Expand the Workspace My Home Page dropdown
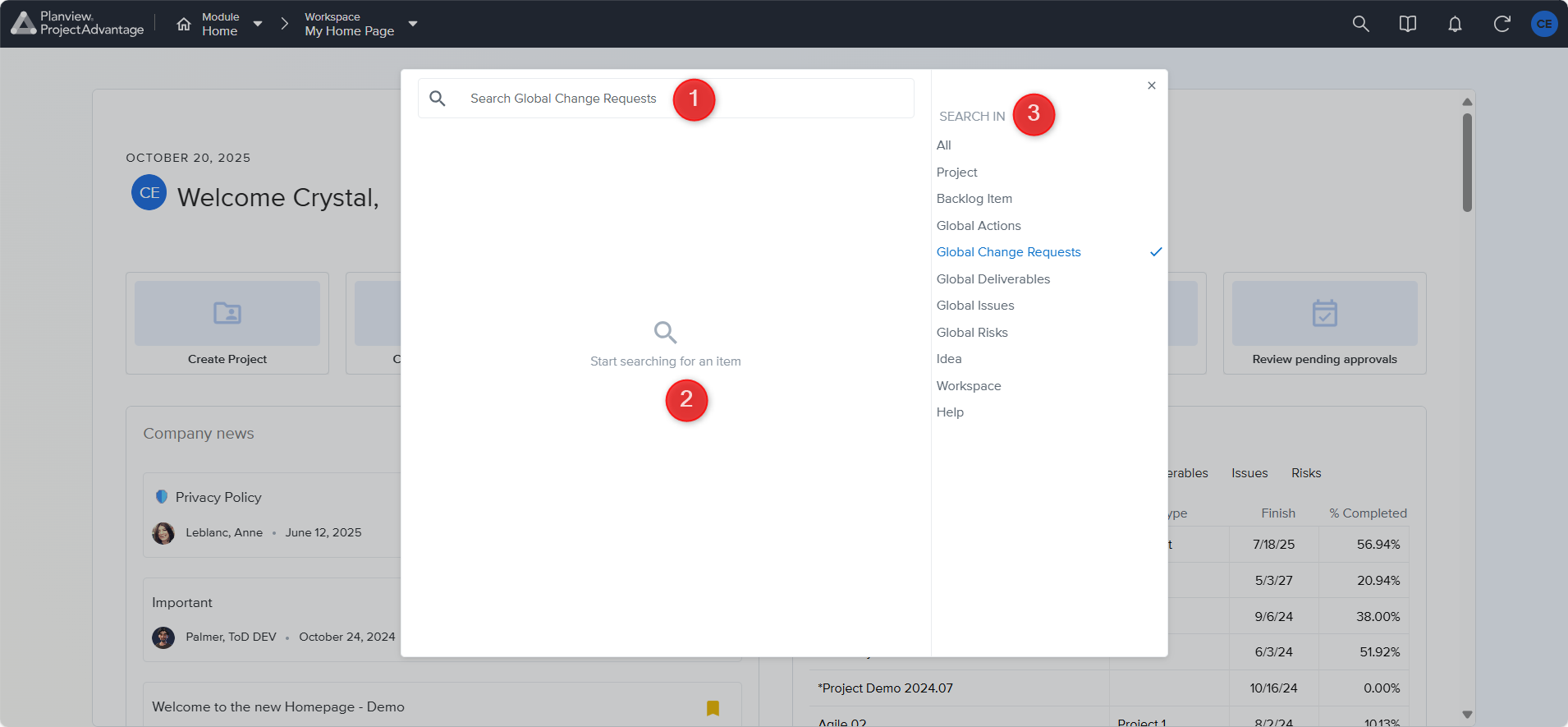Viewport: 1568px width, 727px height. [x=413, y=24]
